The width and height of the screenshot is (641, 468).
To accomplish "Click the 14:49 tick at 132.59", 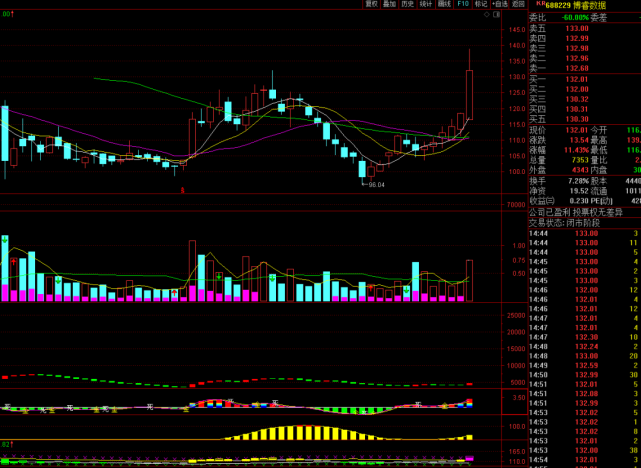I will tap(585, 365).
